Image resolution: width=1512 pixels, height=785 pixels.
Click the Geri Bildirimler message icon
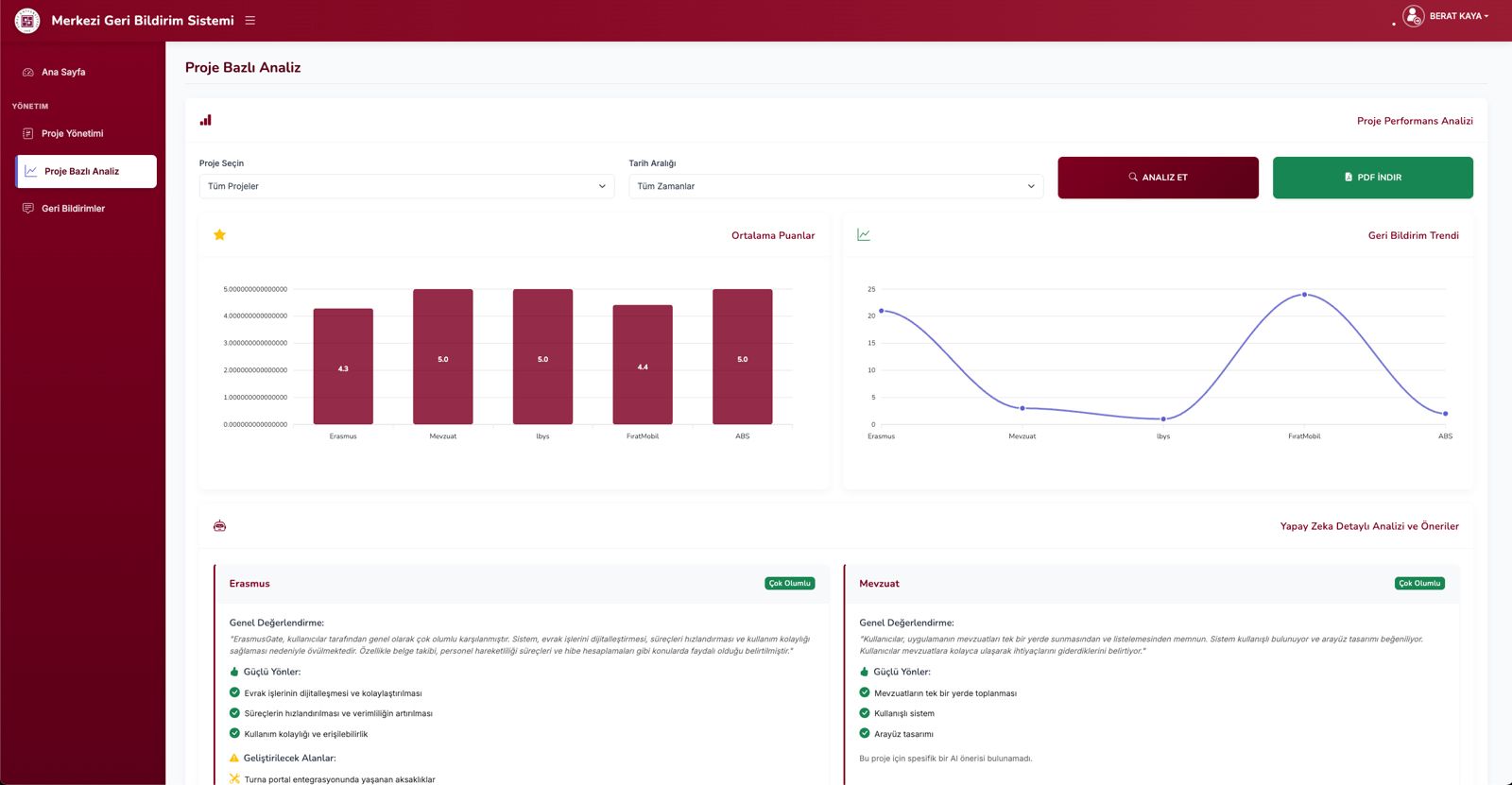[x=28, y=208]
